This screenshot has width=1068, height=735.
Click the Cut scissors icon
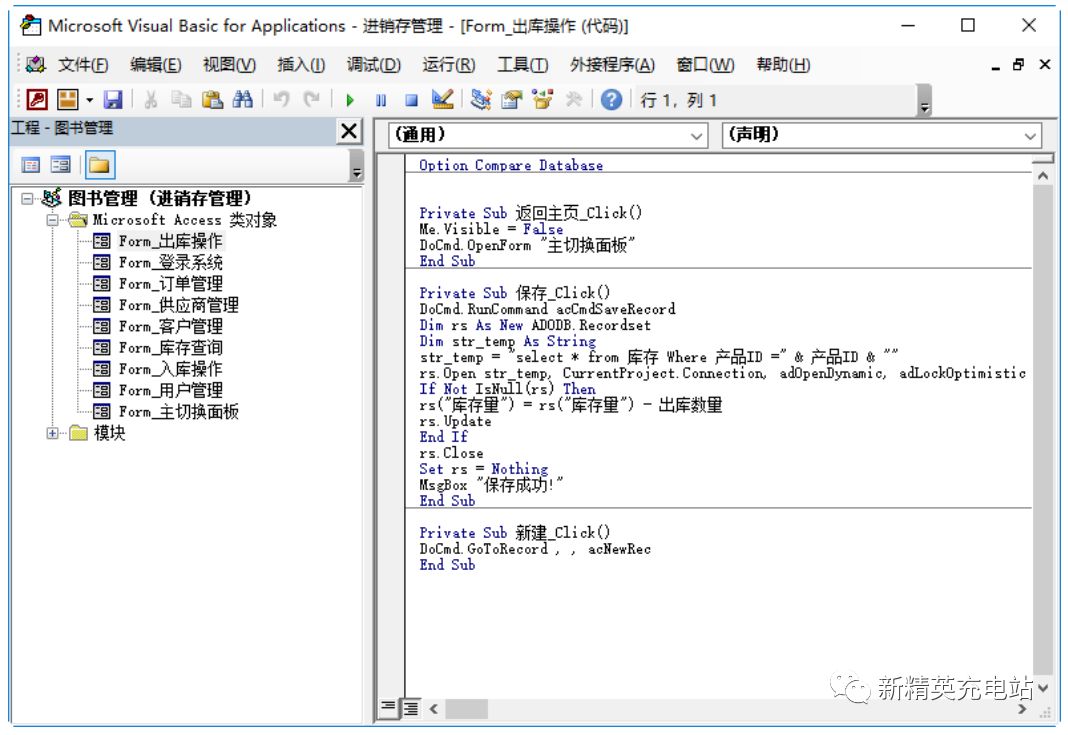[x=151, y=100]
